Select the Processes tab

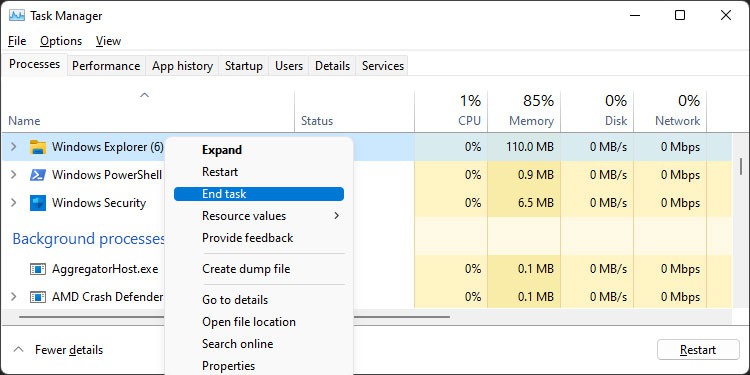[x=34, y=64]
